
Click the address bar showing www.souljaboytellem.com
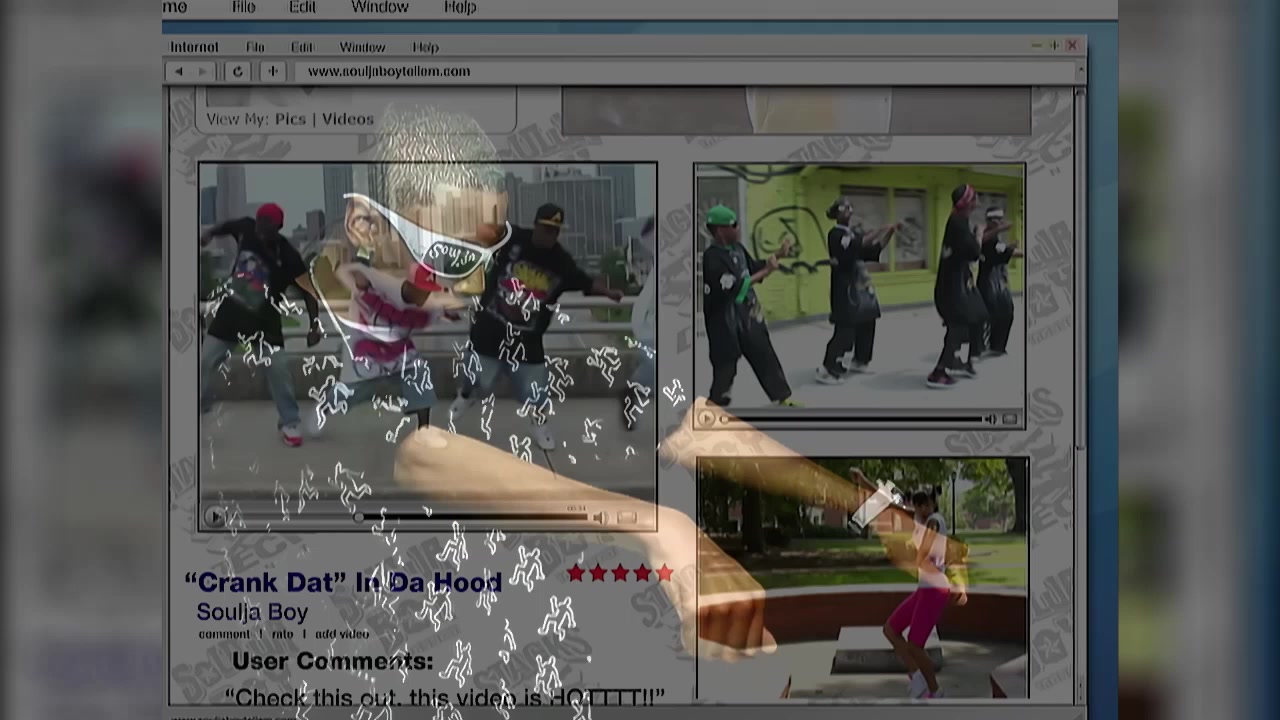pos(388,71)
